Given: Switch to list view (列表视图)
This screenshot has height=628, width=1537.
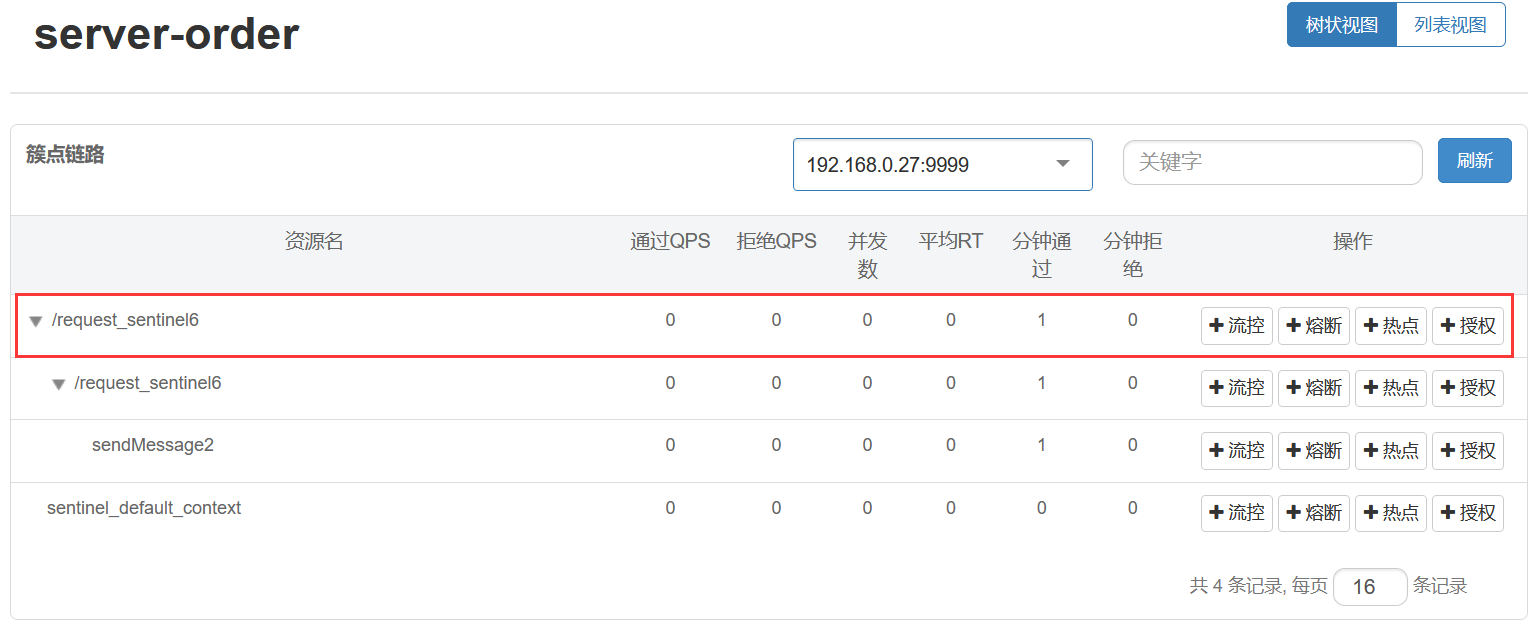Looking at the screenshot, I should pyautogui.click(x=1450, y=25).
